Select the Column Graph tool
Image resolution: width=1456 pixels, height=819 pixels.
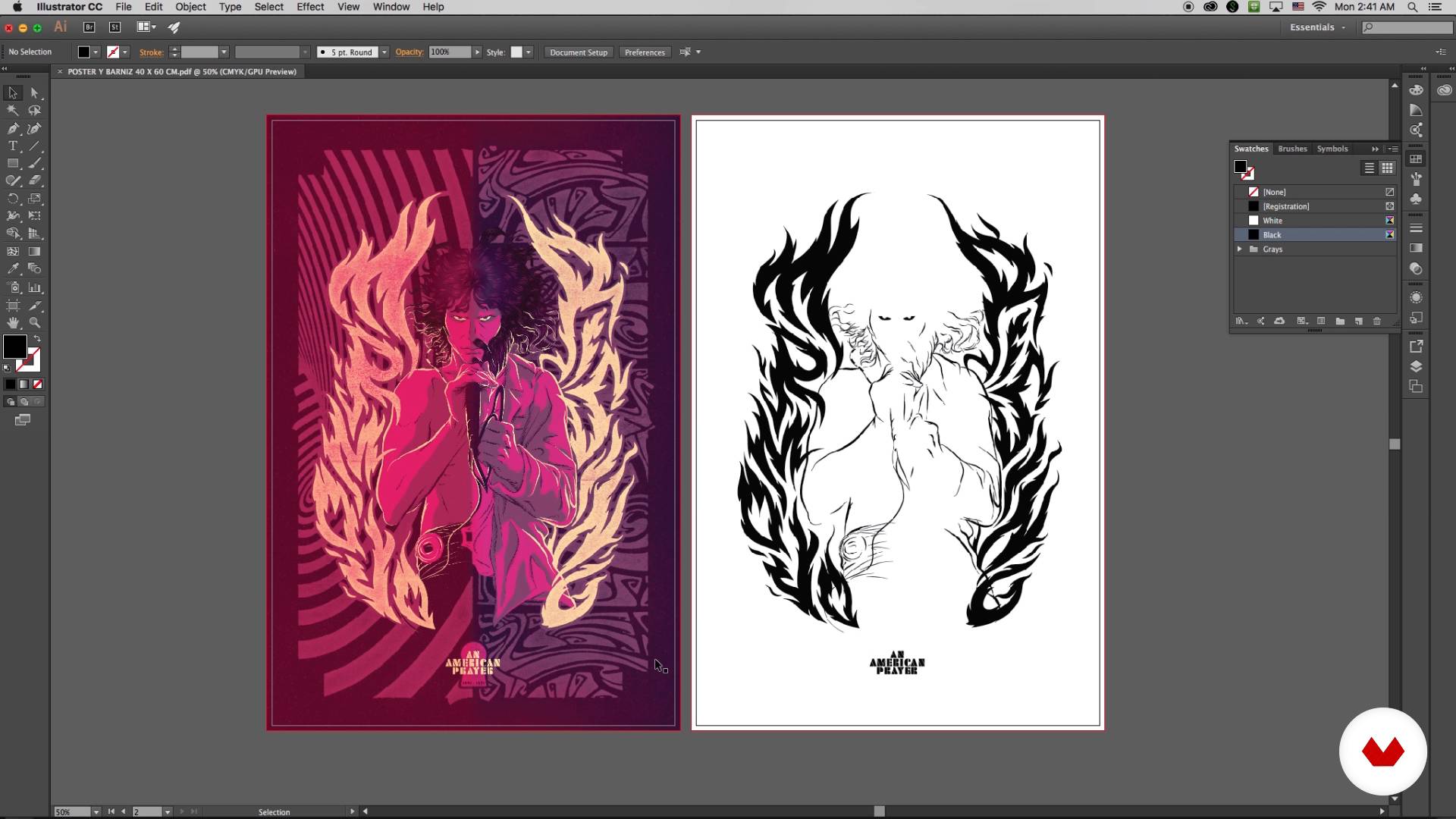coord(35,287)
